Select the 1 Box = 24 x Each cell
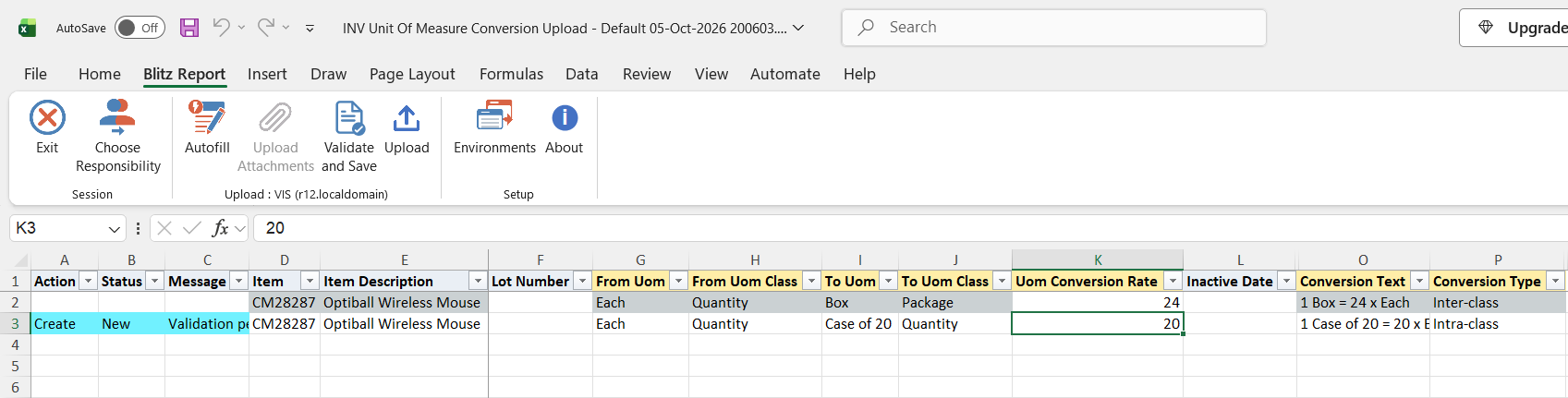Image resolution: width=1568 pixels, height=398 pixels. pos(1363,303)
